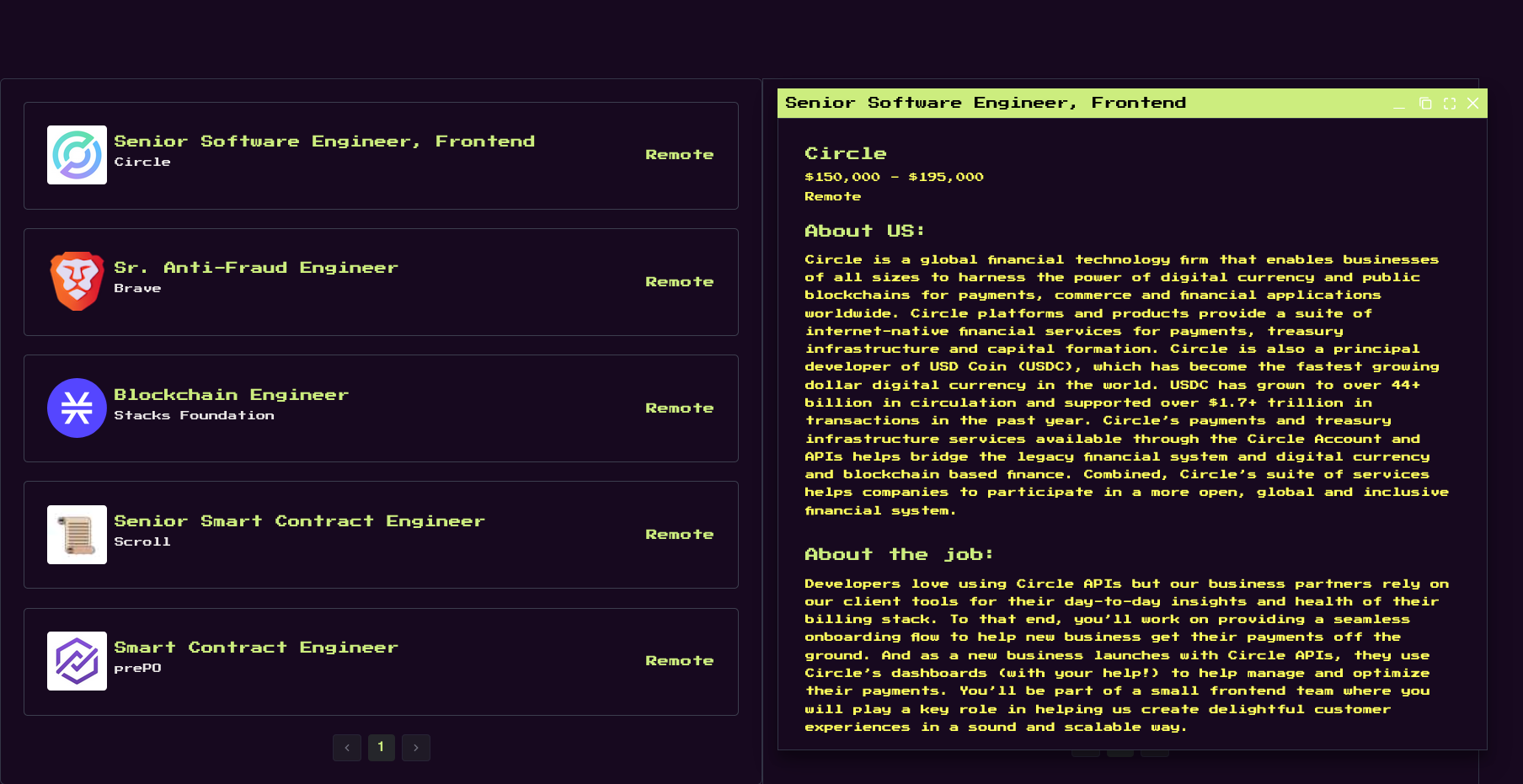Click the Brave lion logo
The height and width of the screenshot is (784, 1523).
77,281
